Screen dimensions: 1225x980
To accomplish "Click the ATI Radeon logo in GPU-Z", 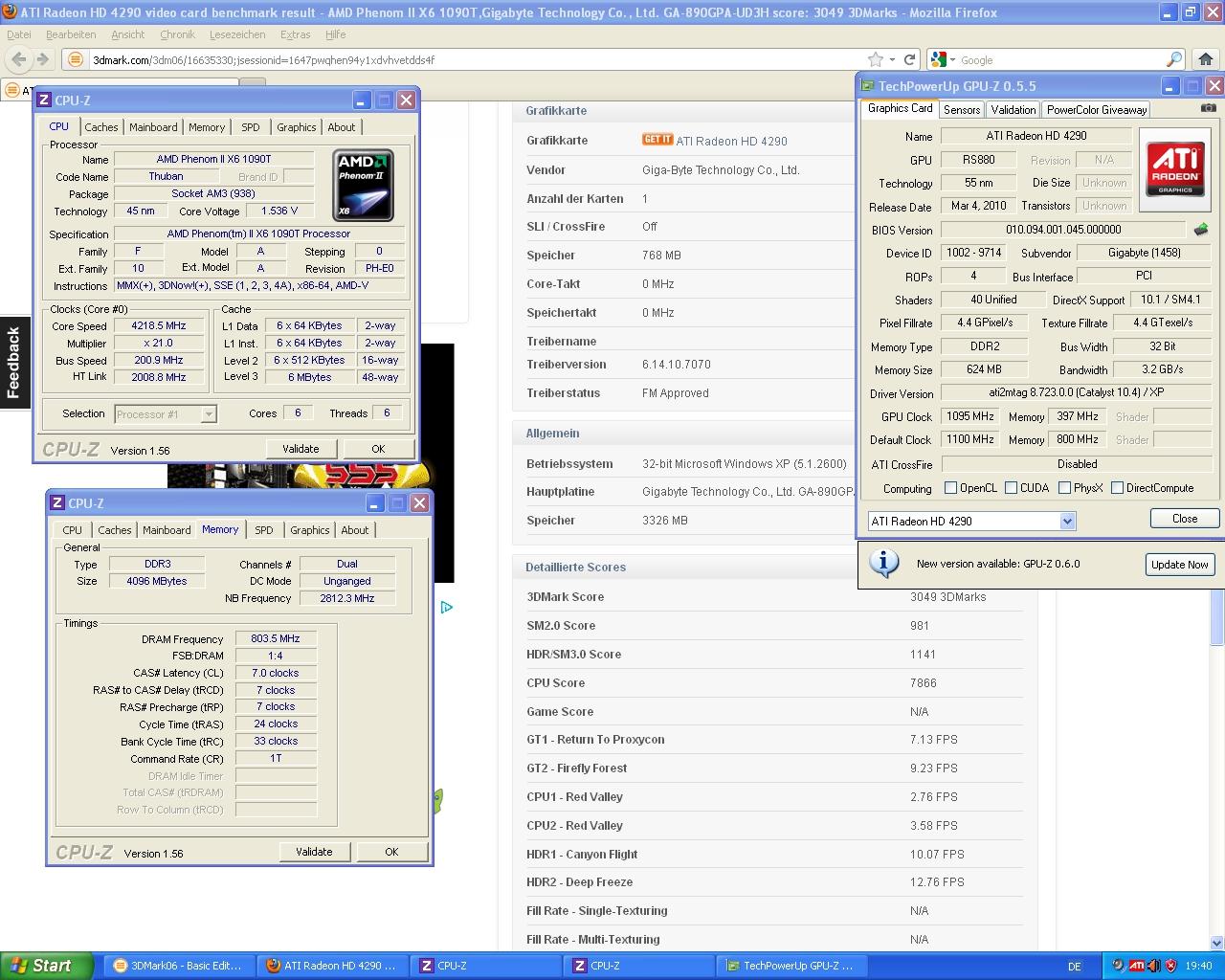I will click(x=1175, y=168).
